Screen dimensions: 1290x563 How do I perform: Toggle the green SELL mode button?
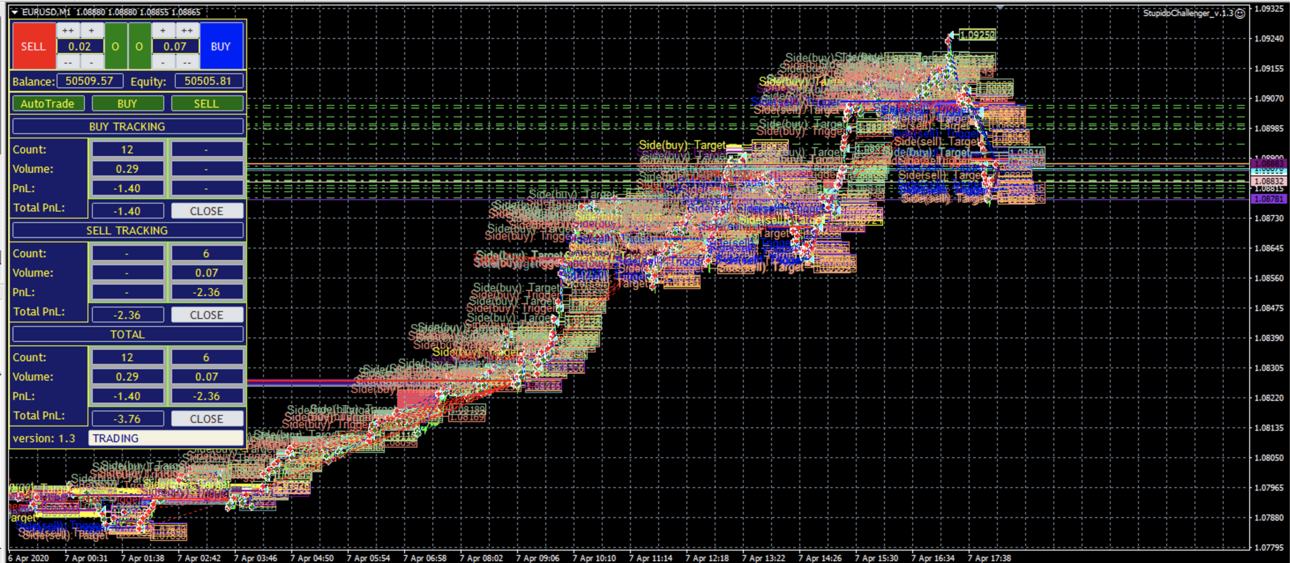coord(207,103)
